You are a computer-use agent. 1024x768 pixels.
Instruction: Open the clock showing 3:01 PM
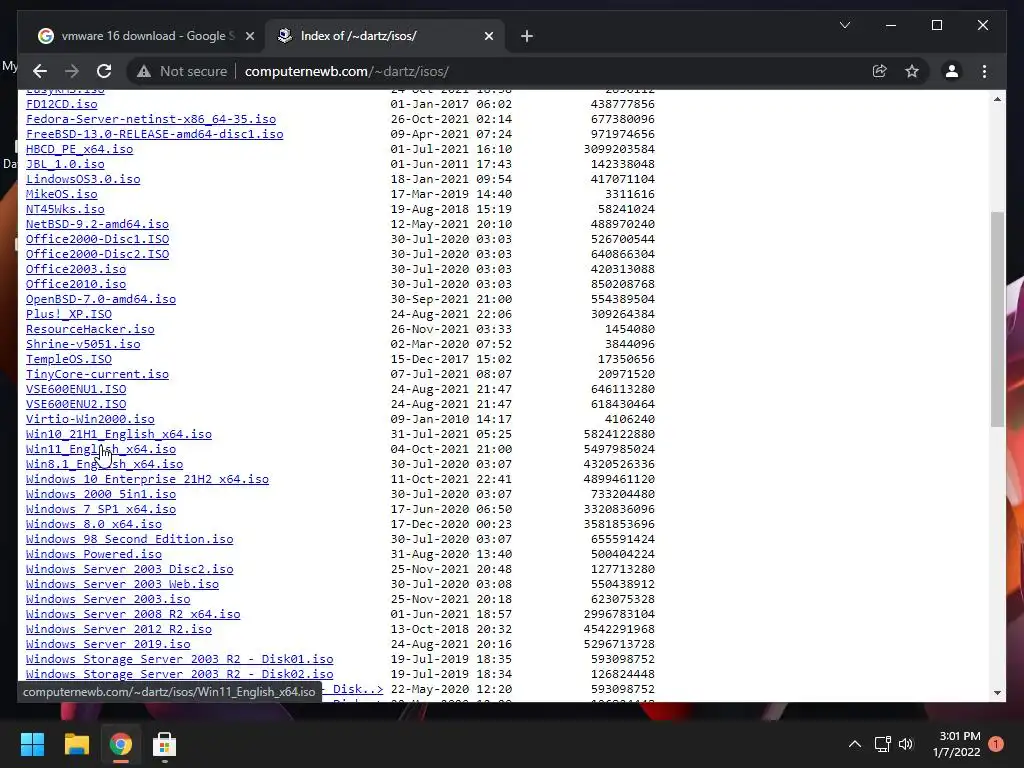coord(957,744)
